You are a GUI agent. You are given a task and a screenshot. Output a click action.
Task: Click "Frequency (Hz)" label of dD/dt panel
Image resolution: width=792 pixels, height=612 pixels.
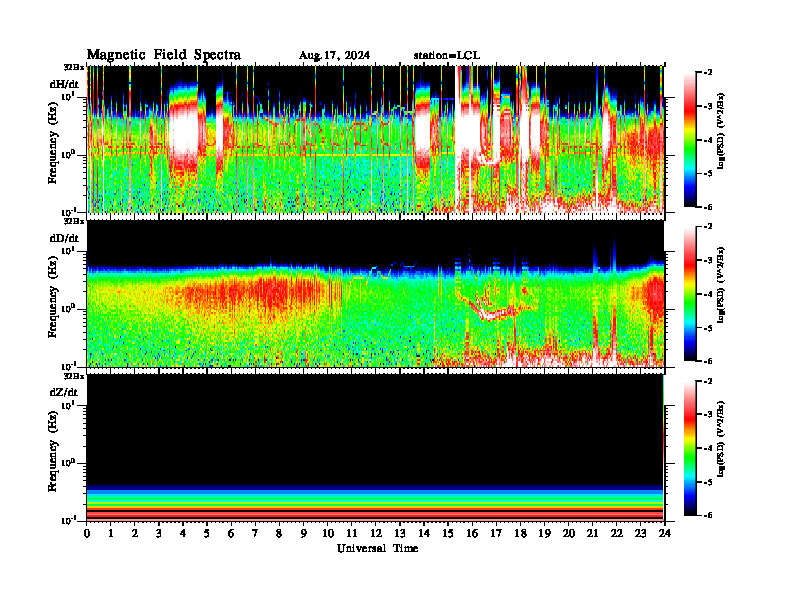pos(53,297)
